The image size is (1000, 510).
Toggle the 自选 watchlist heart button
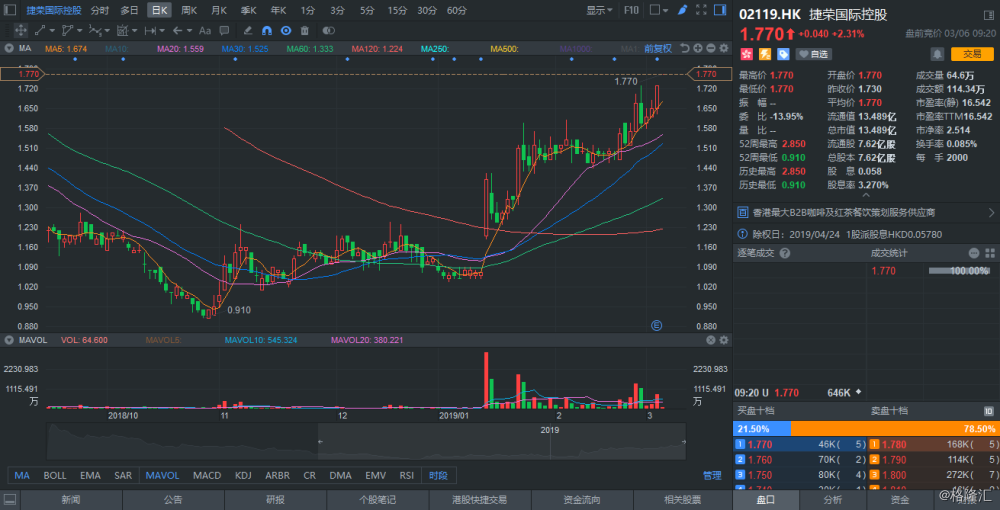(814, 53)
